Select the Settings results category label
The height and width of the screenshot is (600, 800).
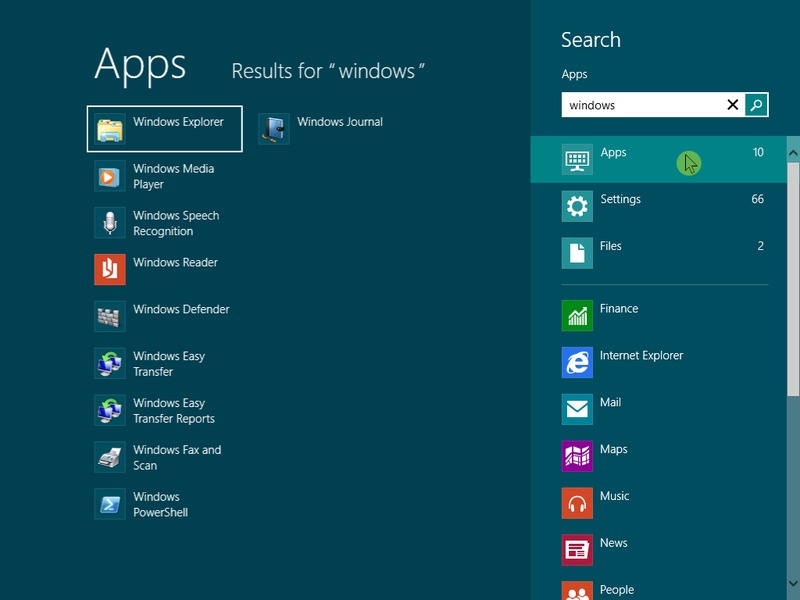tap(620, 199)
